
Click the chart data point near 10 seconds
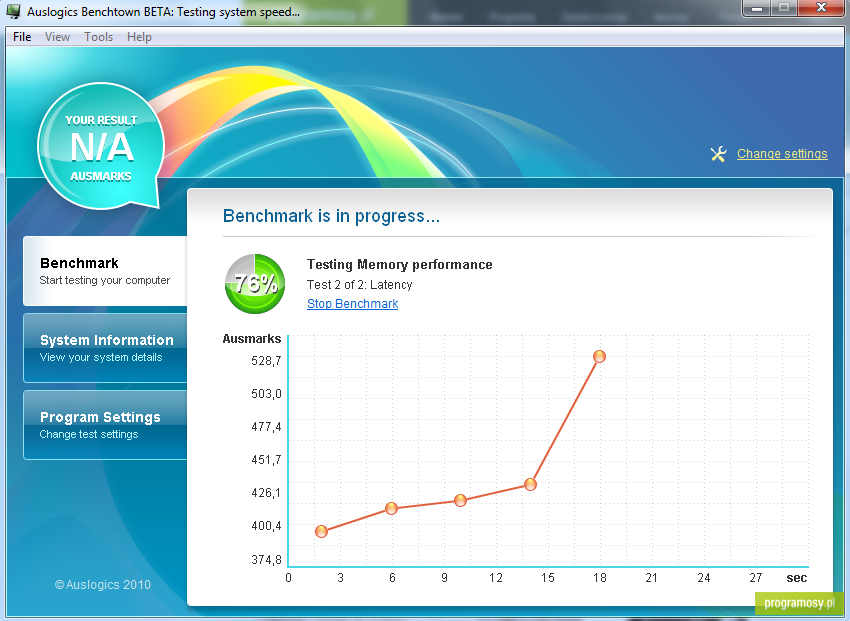tap(460, 500)
